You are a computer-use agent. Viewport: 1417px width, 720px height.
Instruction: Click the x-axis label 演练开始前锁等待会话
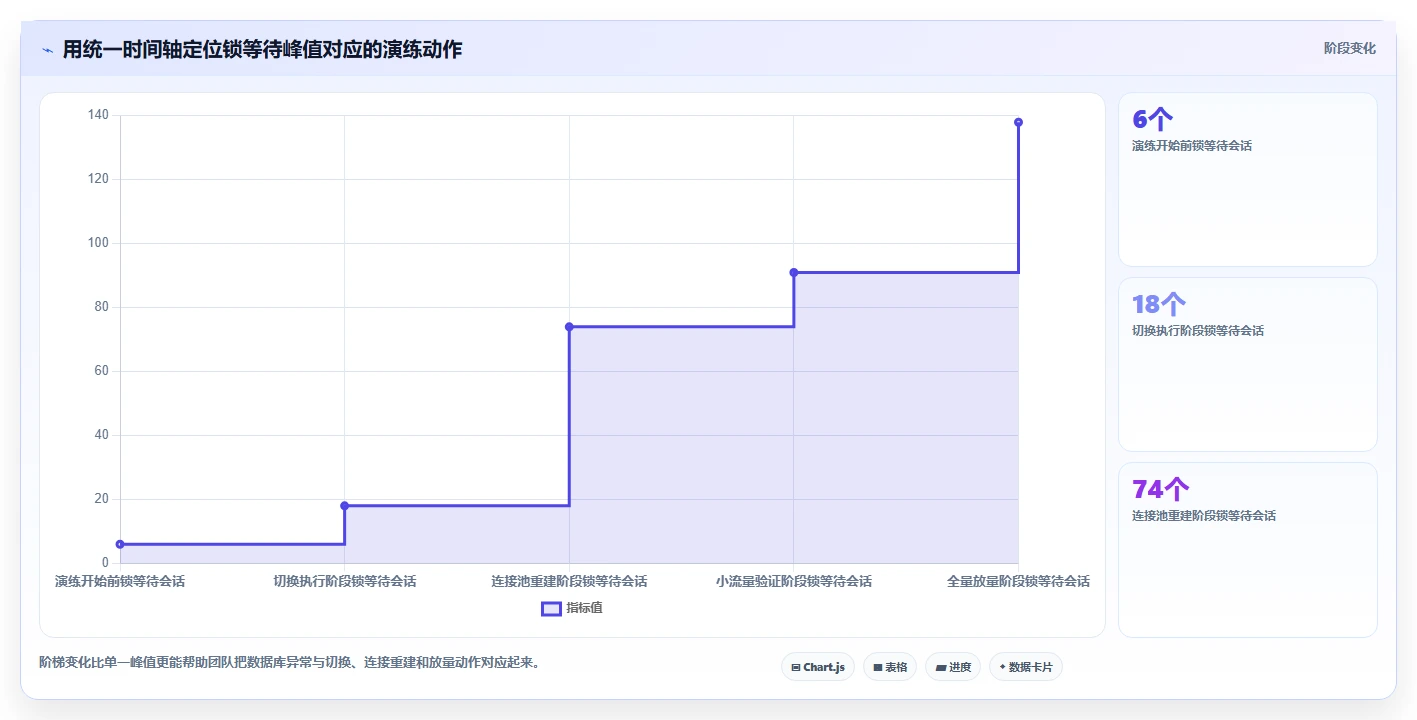(x=120, y=581)
